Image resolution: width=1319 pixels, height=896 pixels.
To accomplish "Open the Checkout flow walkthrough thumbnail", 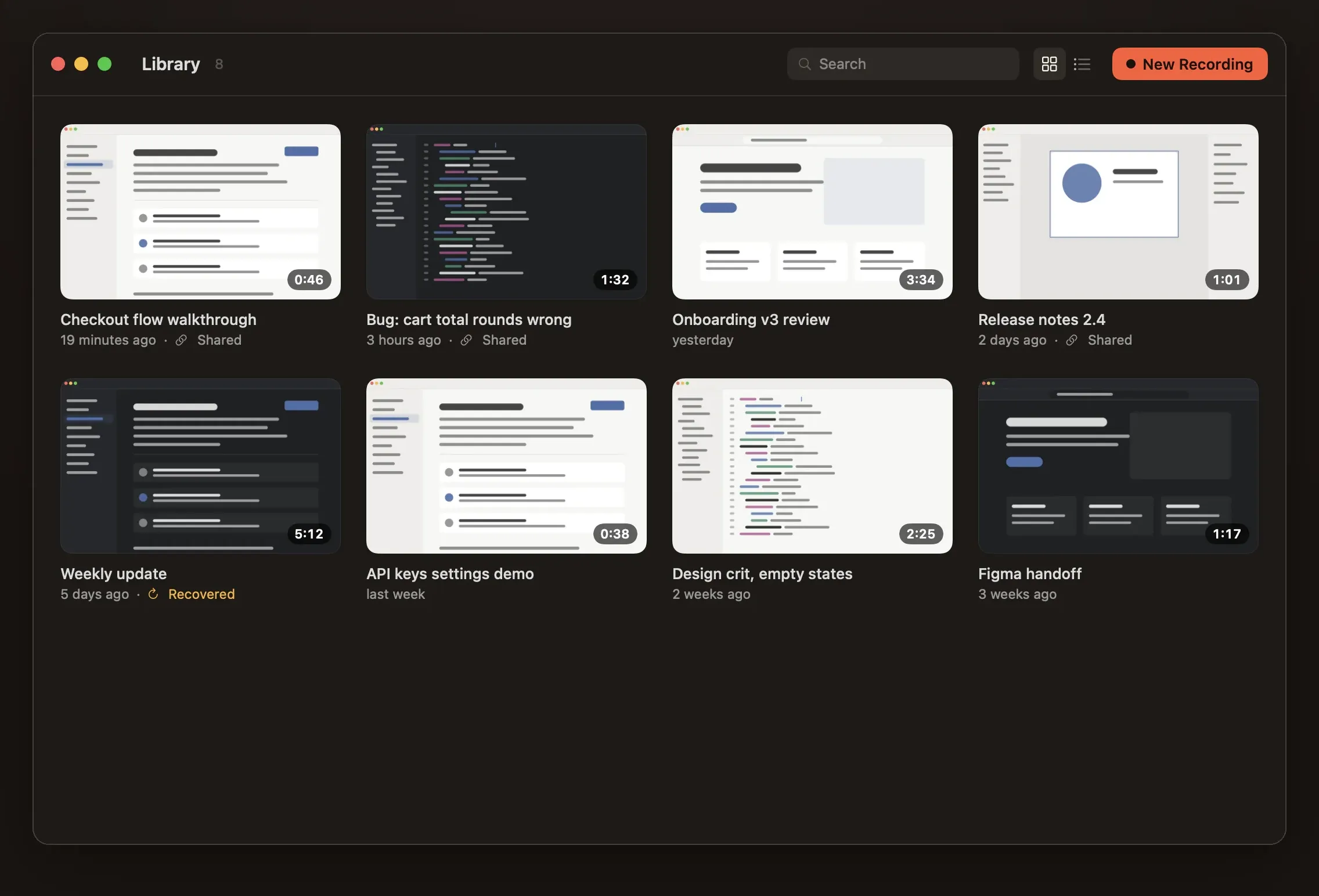I will coord(200,212).
